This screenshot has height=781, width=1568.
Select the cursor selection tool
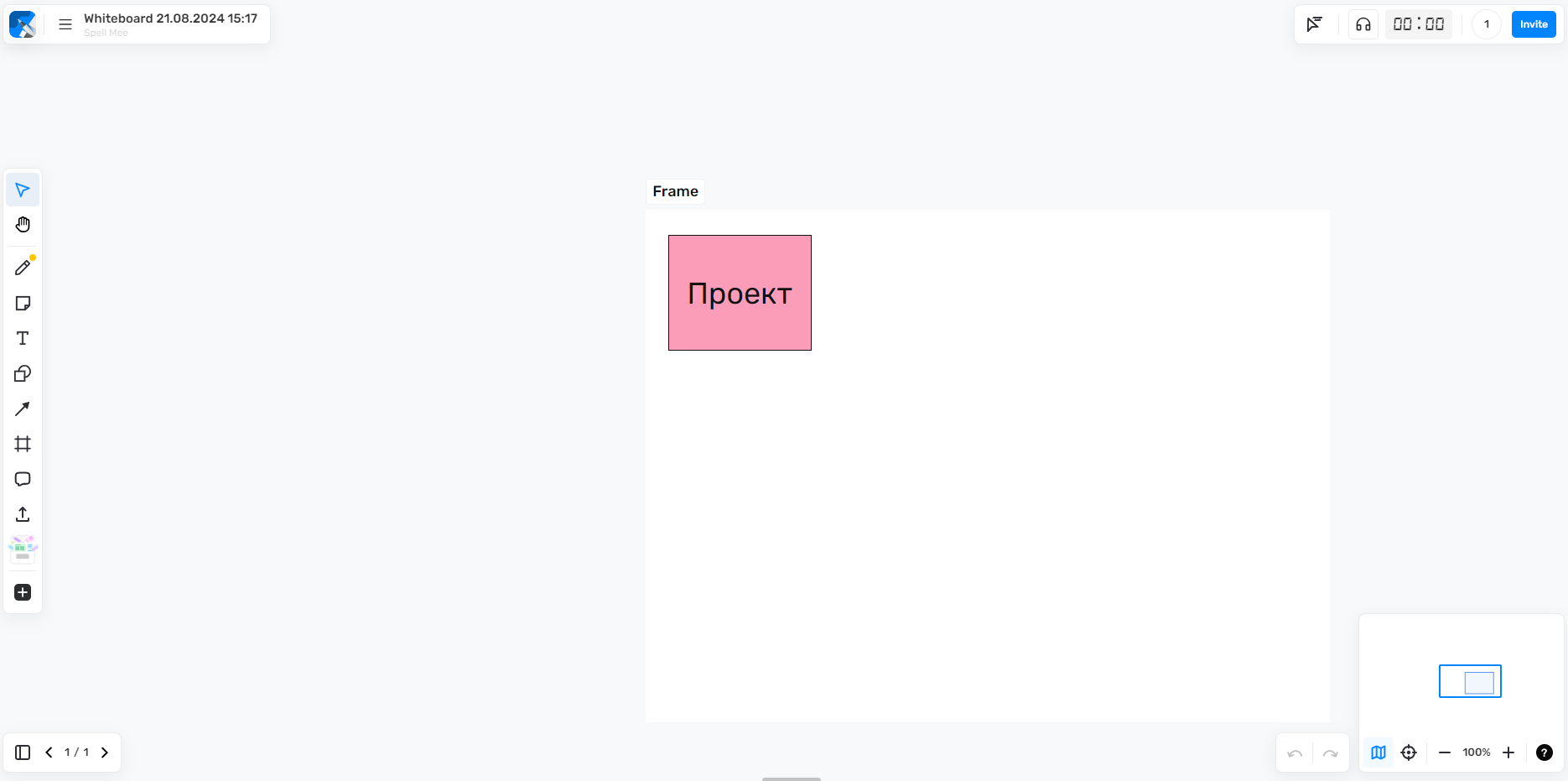pos(23,190)
